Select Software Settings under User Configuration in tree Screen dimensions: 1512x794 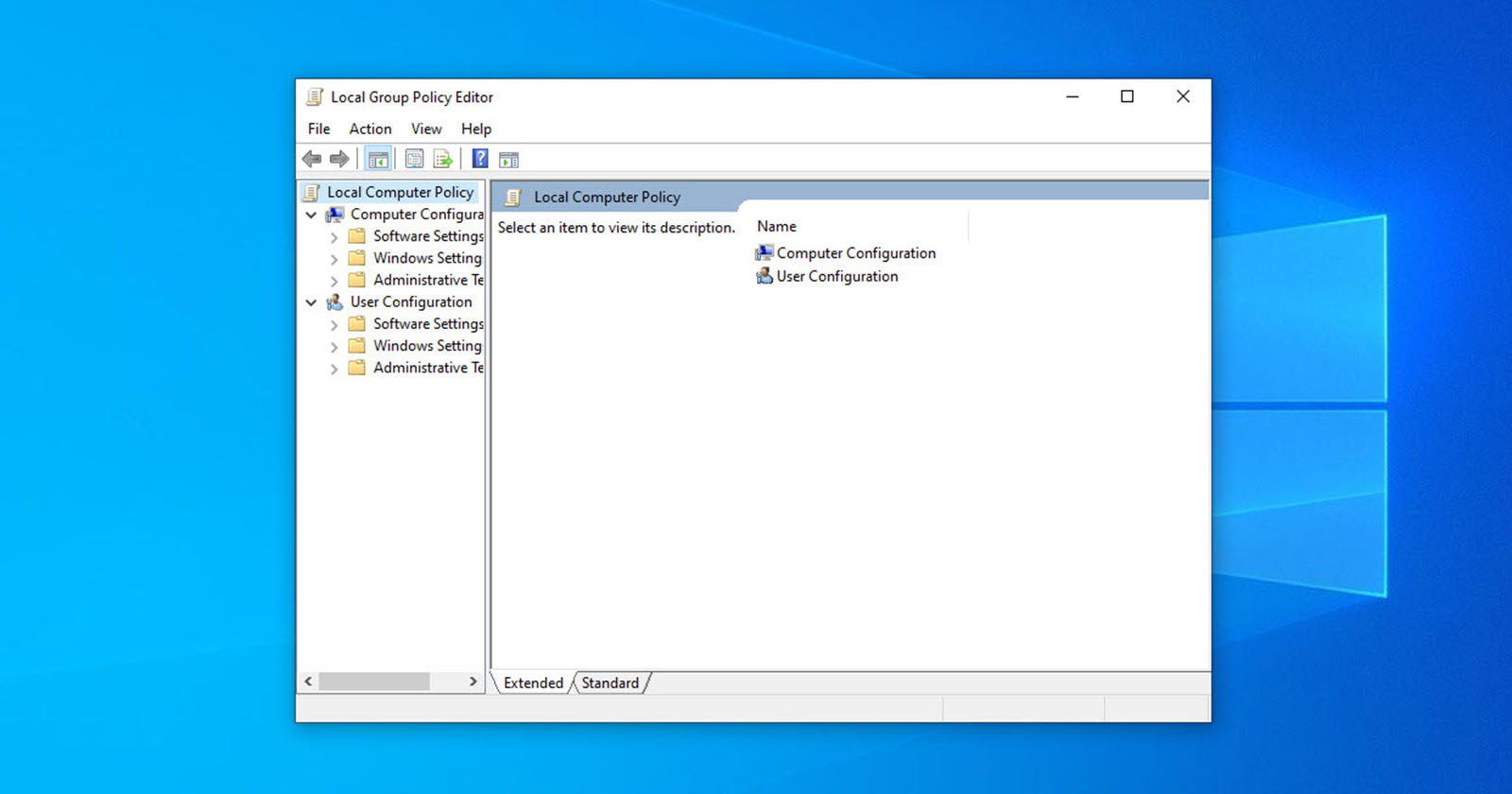[x=428, y=324]
